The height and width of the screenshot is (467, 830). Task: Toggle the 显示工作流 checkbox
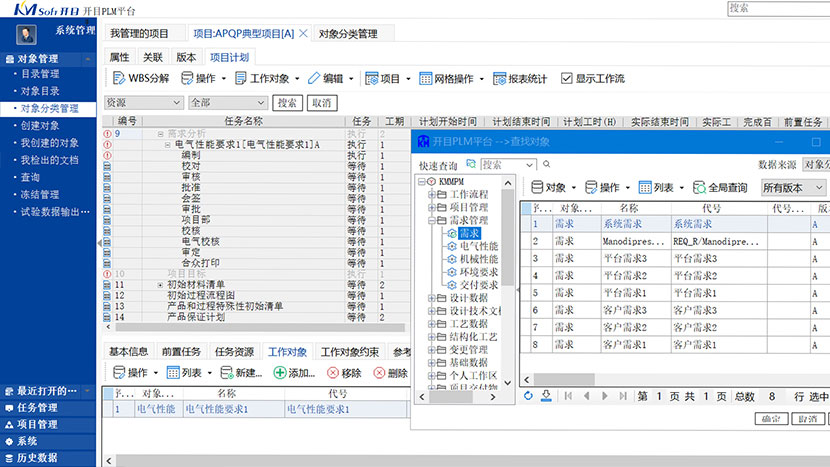[x=567, y=78]
